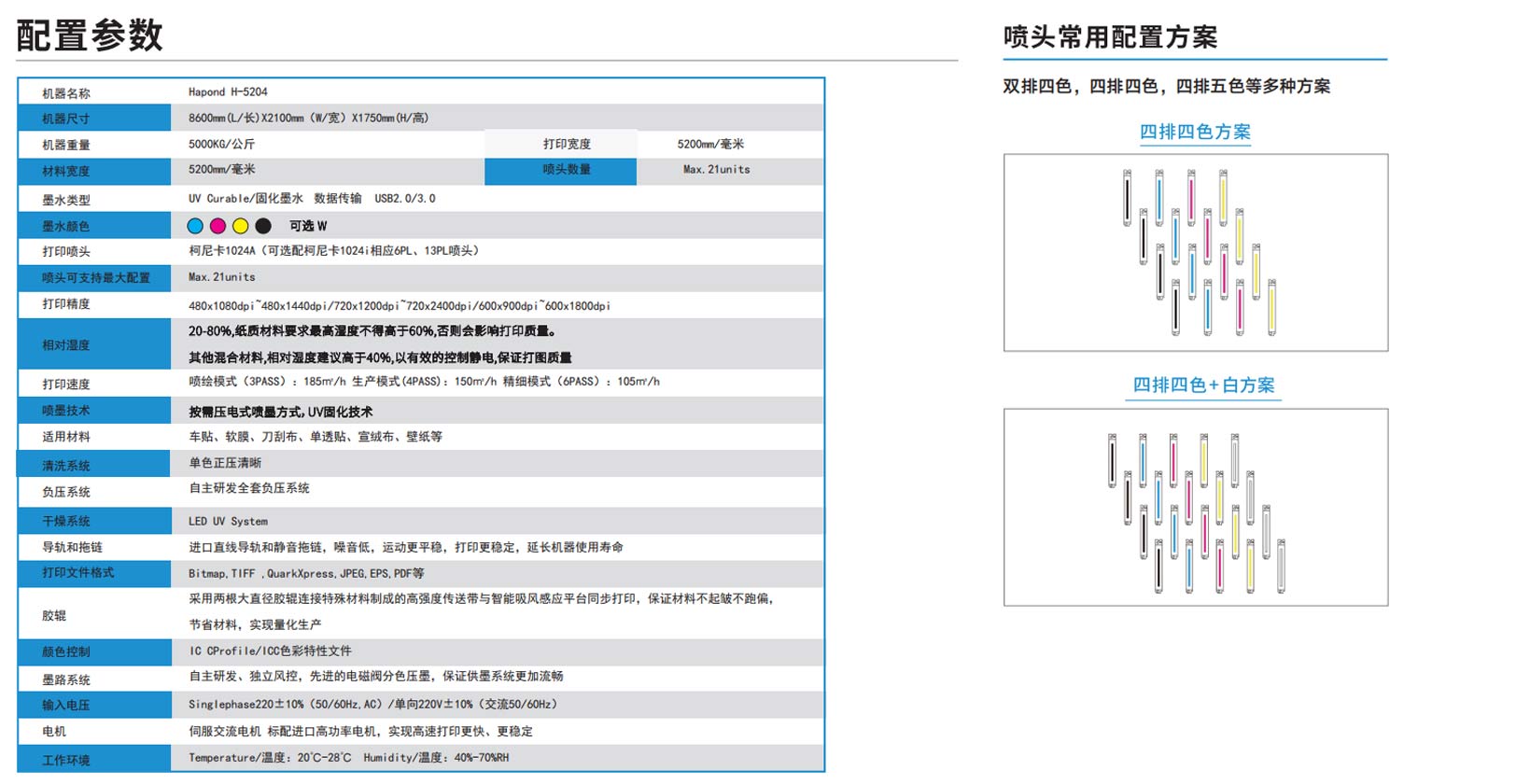This screenshot has width=1516, height=784.
Task: Click the 负压系统 row label
Action: (x=66, y=492)
